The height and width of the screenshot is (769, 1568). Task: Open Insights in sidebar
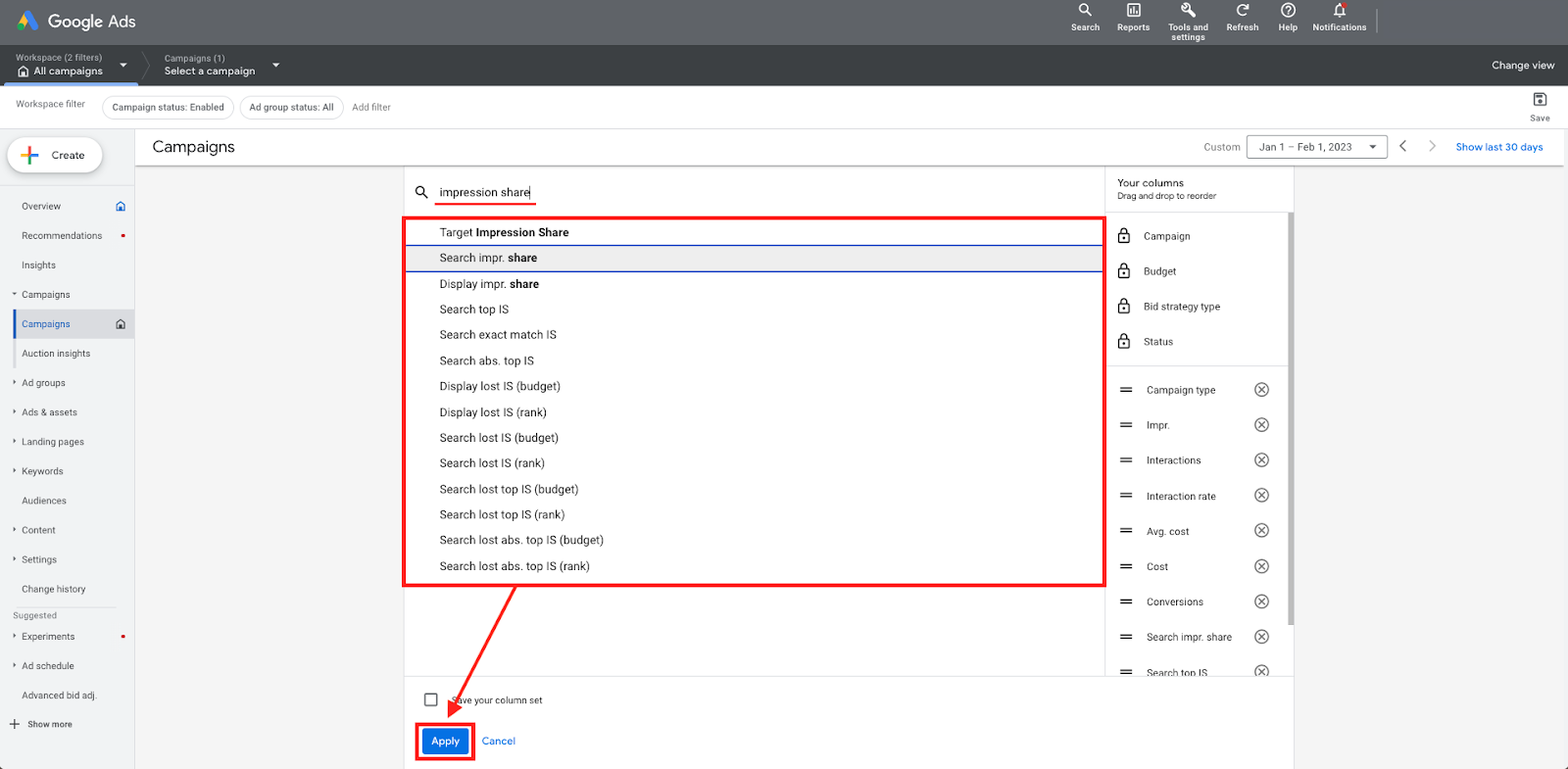pos(38,264)
